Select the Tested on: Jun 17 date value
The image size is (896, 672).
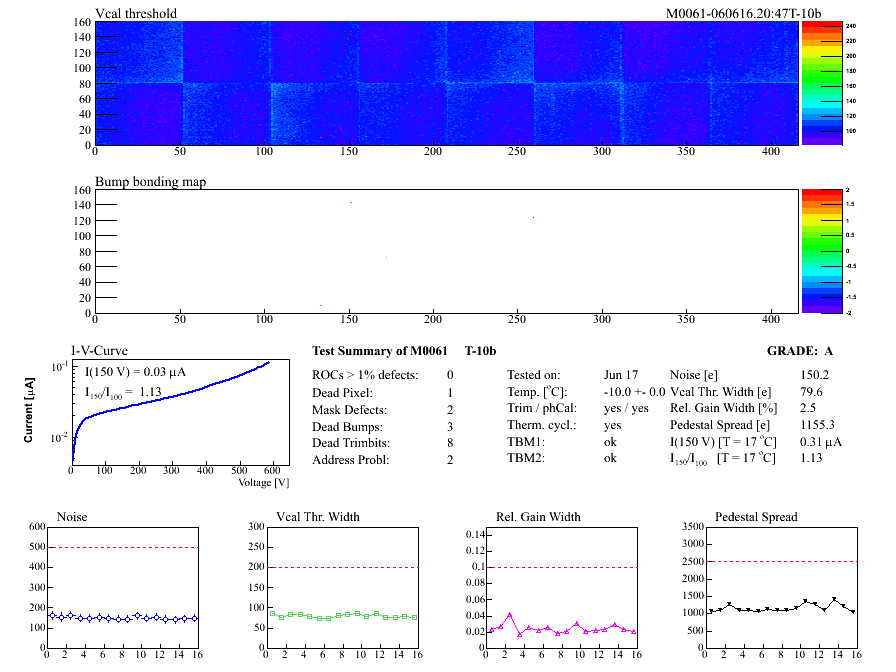coord(620,375)
